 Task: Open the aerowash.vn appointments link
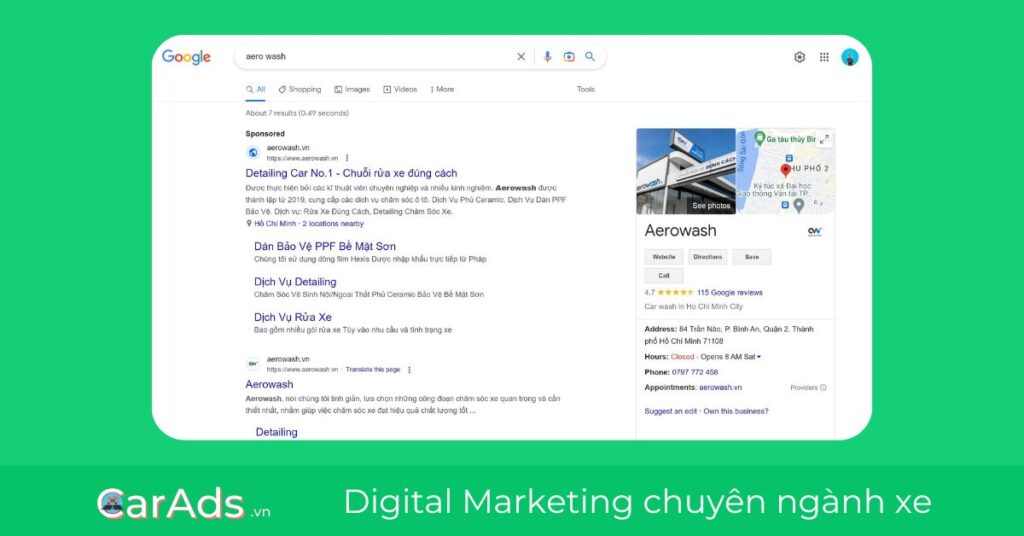720,387
